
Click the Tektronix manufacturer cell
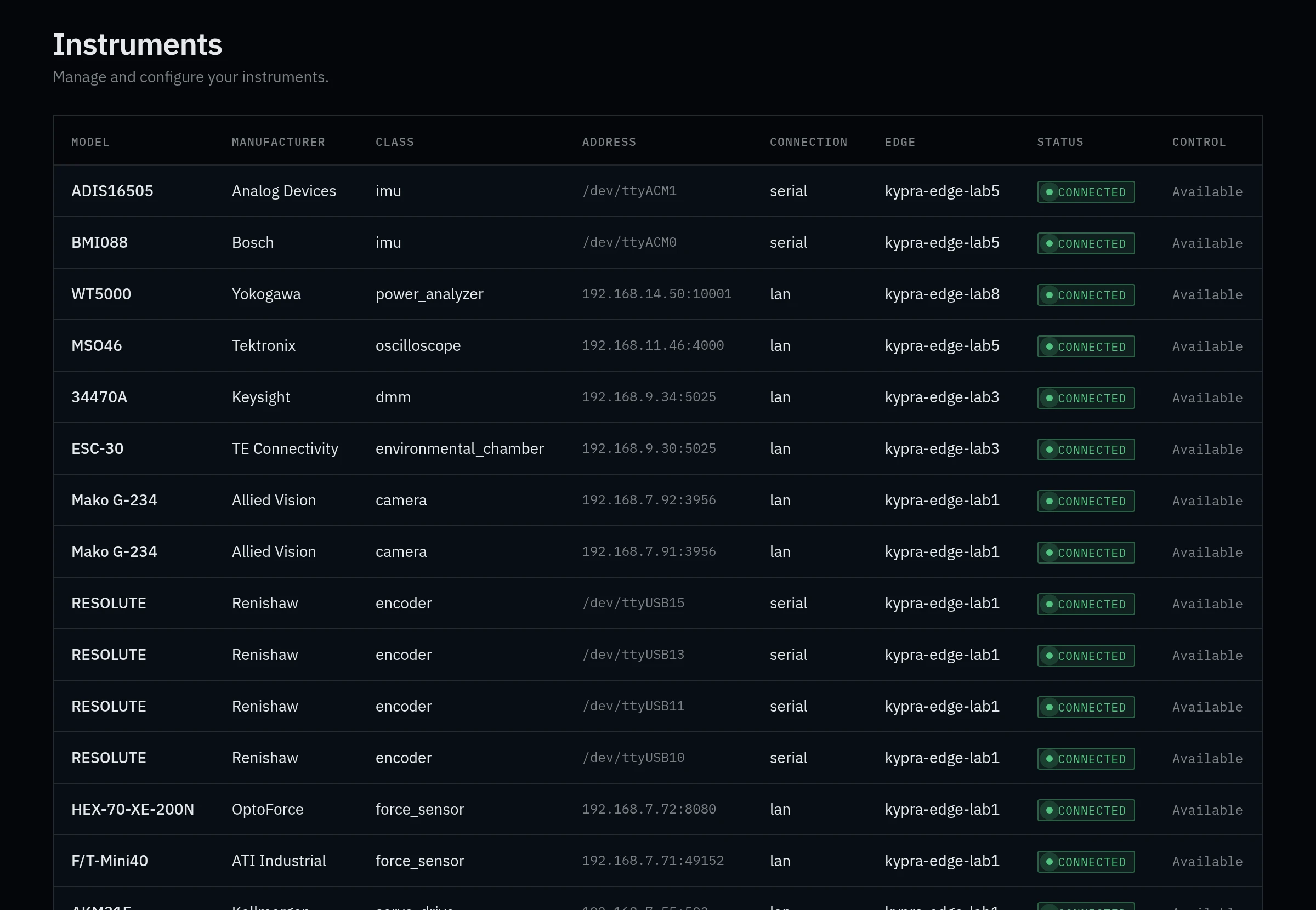pos(263,345)
